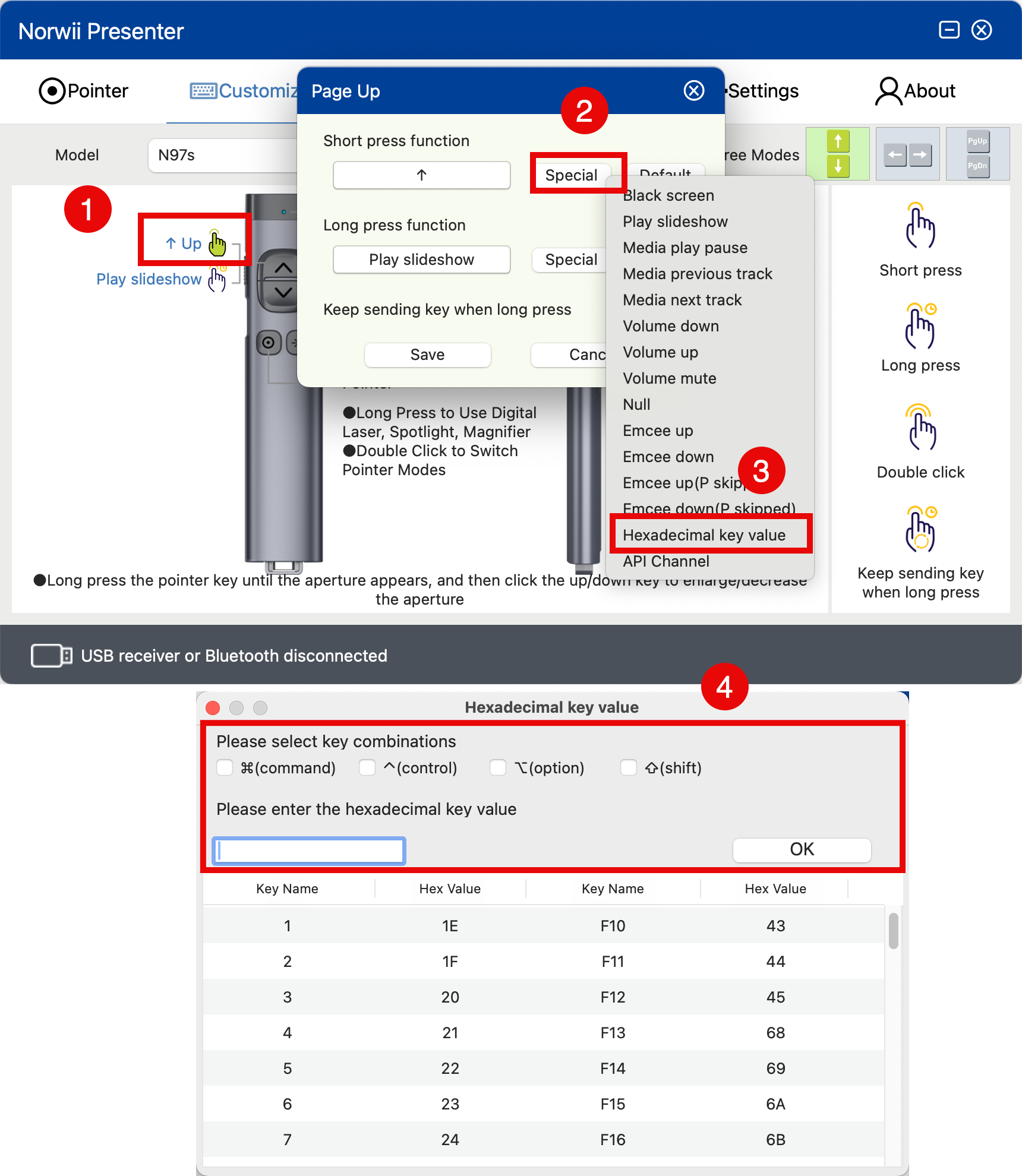Click the Cancel button in Page Up dialog
The image size is (1022, 1176).
pos(569,355)
